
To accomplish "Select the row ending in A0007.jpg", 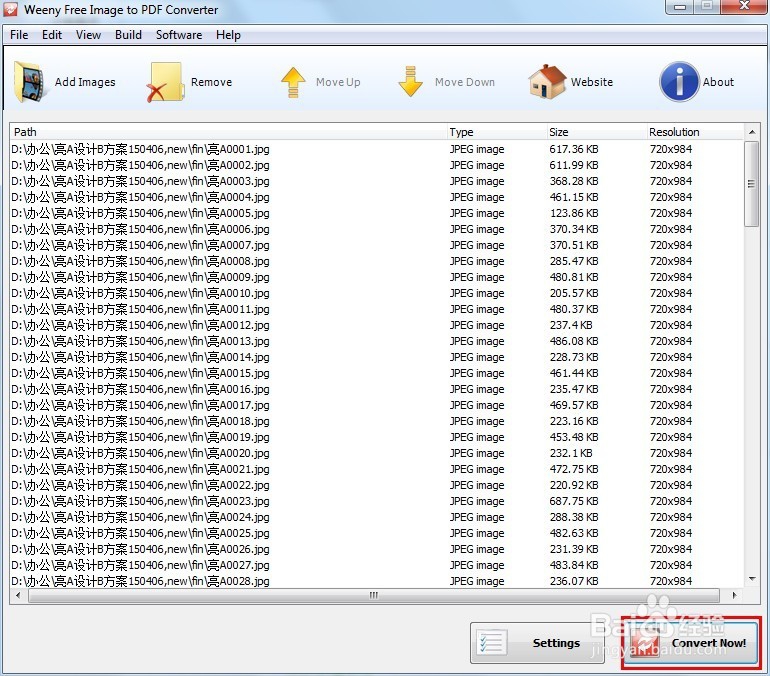I will coord(377,245).
